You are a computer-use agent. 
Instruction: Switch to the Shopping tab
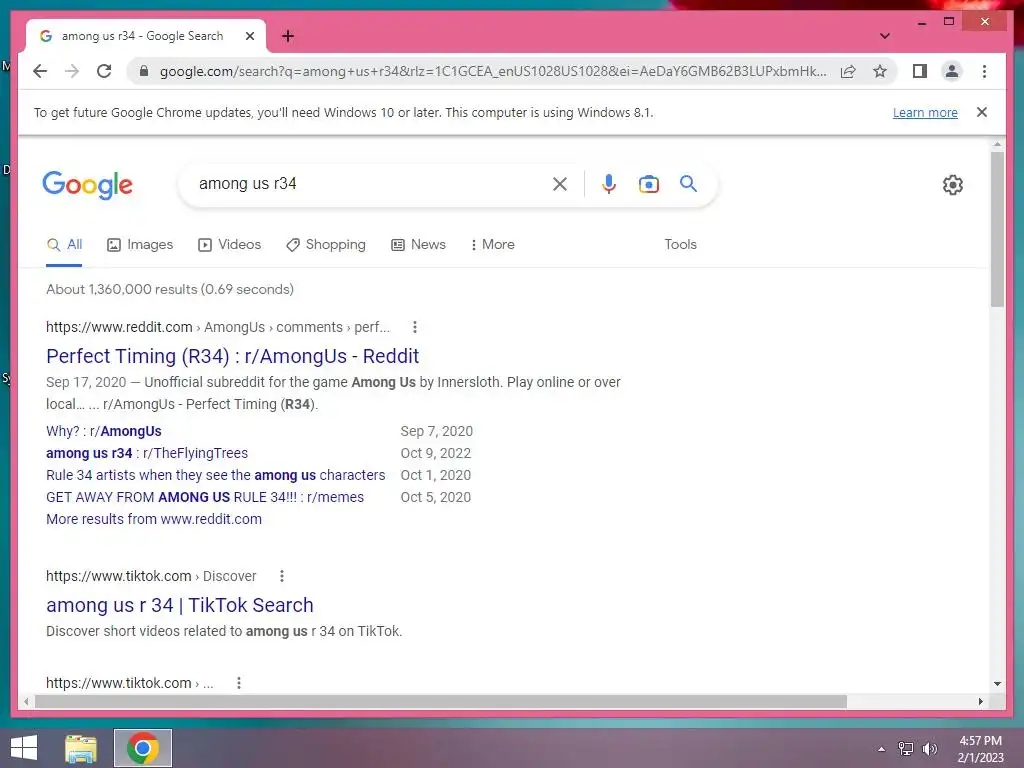tap(325, 245)
